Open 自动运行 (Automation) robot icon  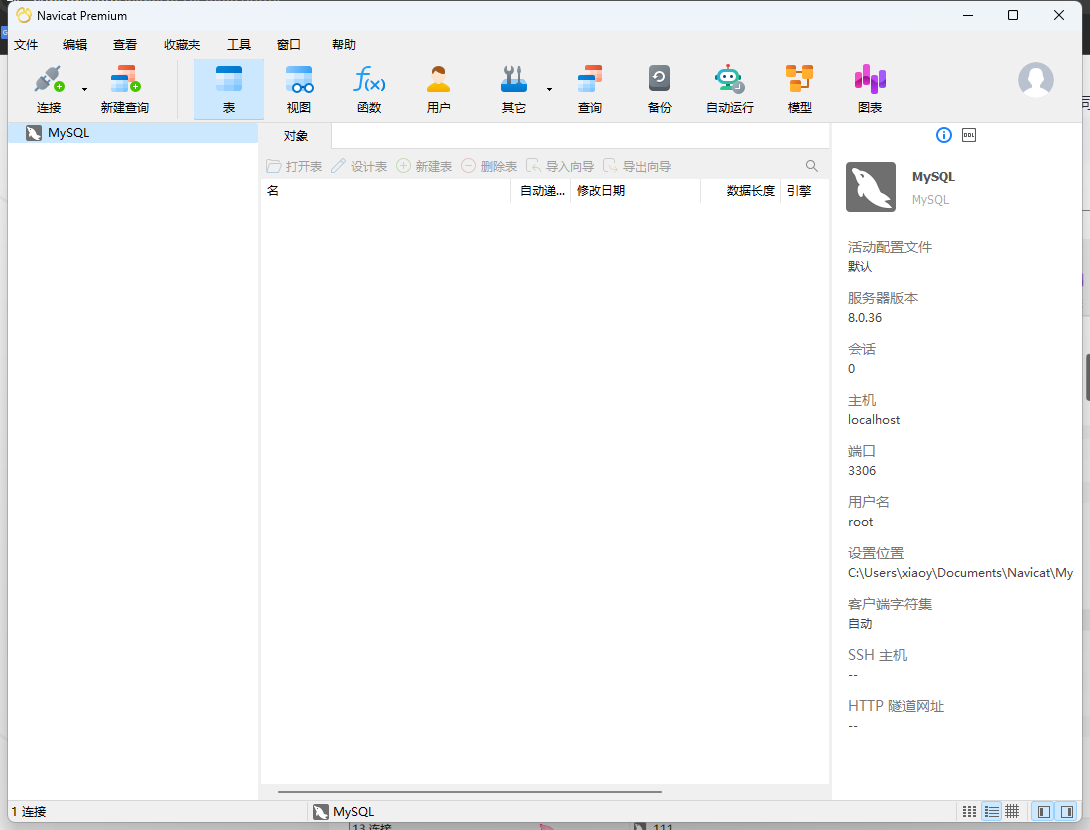click(729, 88)
